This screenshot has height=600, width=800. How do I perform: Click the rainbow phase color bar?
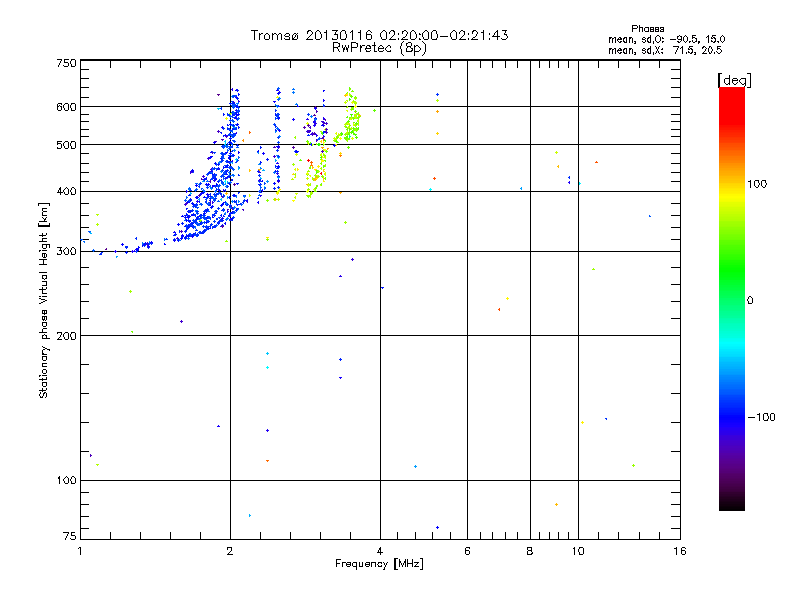(x=732, y=299)
